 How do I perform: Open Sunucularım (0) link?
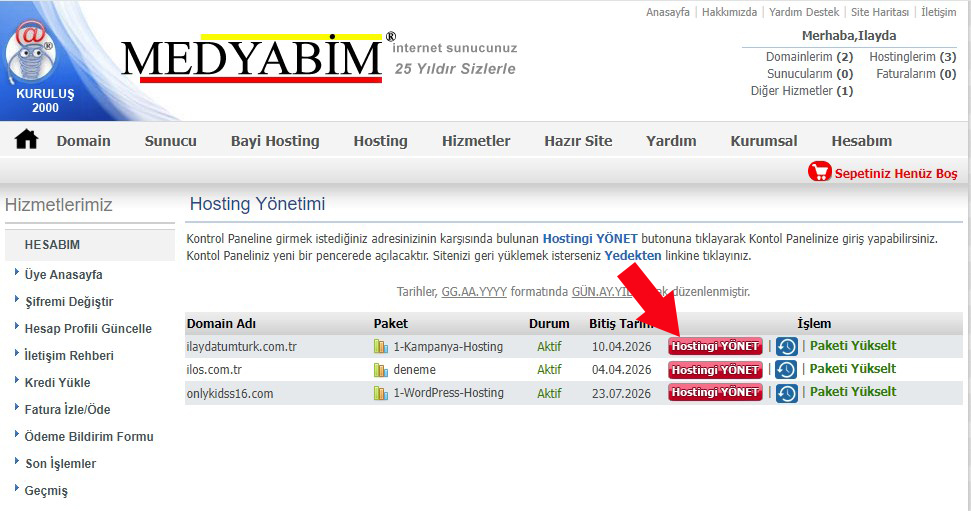coord(810,74)
